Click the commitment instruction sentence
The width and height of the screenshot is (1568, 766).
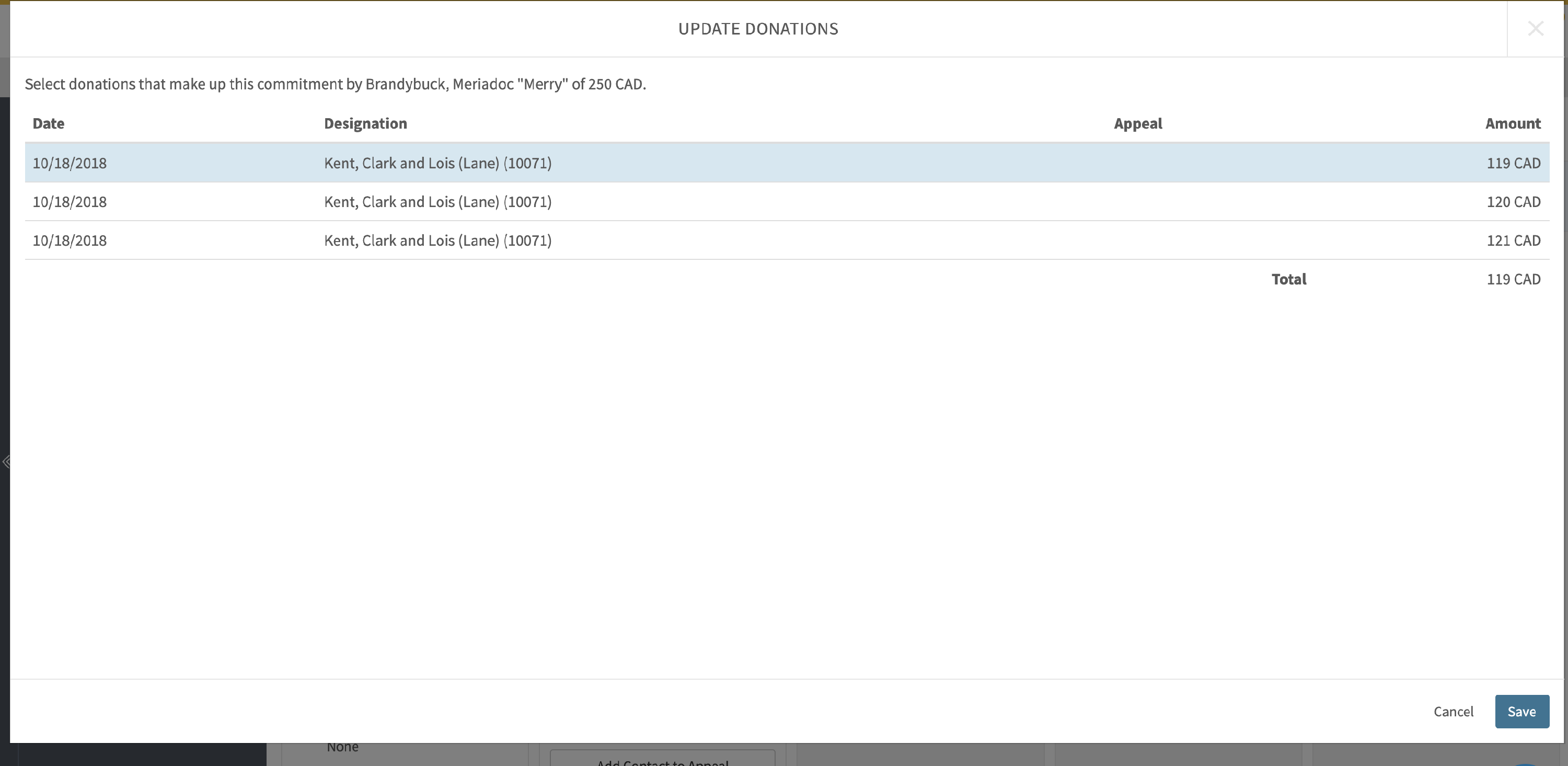(x=336, y=84)
